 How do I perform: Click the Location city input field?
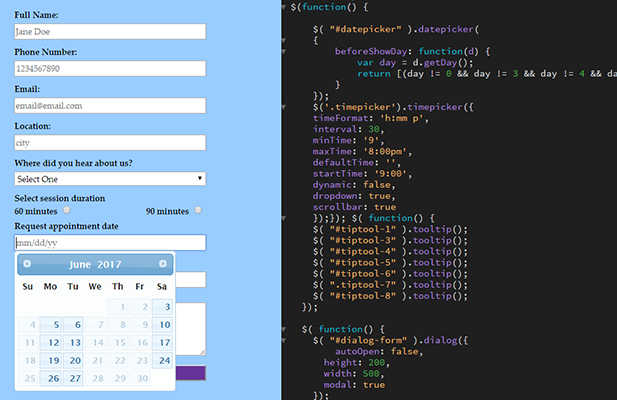tap(110, 142)
